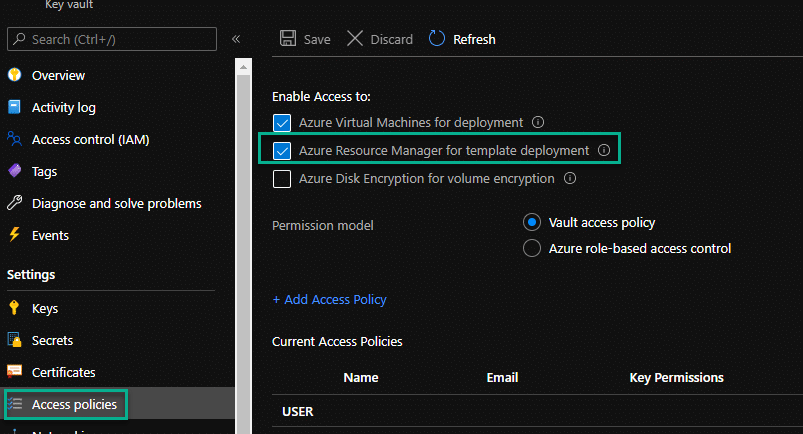Click the Key Permissions column header
Screen dimensions: 803x434
(677, 378)
